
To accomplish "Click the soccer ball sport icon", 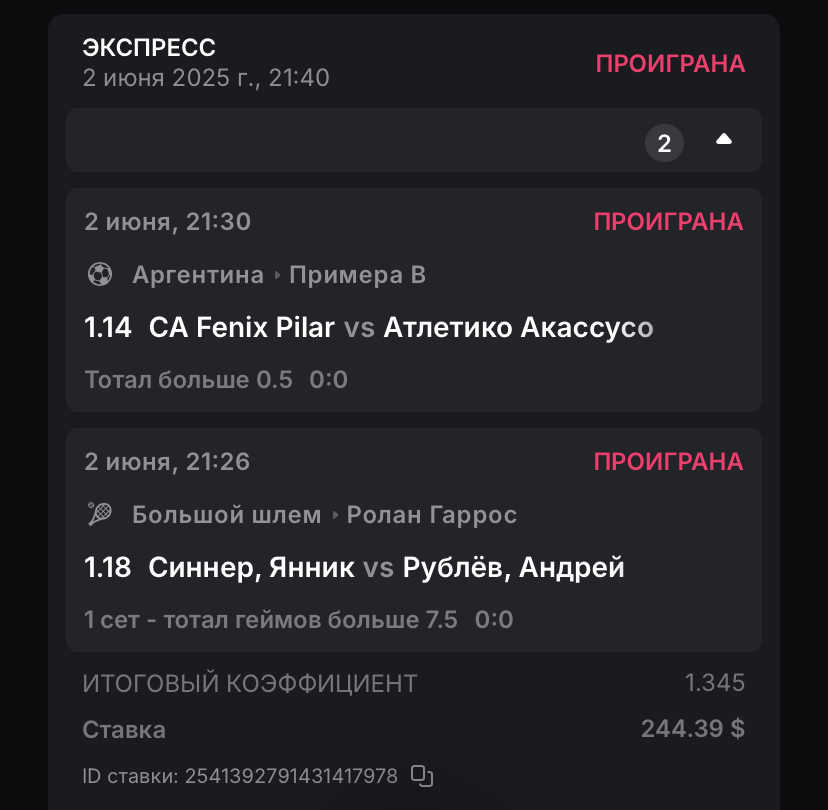I will 100,274.
